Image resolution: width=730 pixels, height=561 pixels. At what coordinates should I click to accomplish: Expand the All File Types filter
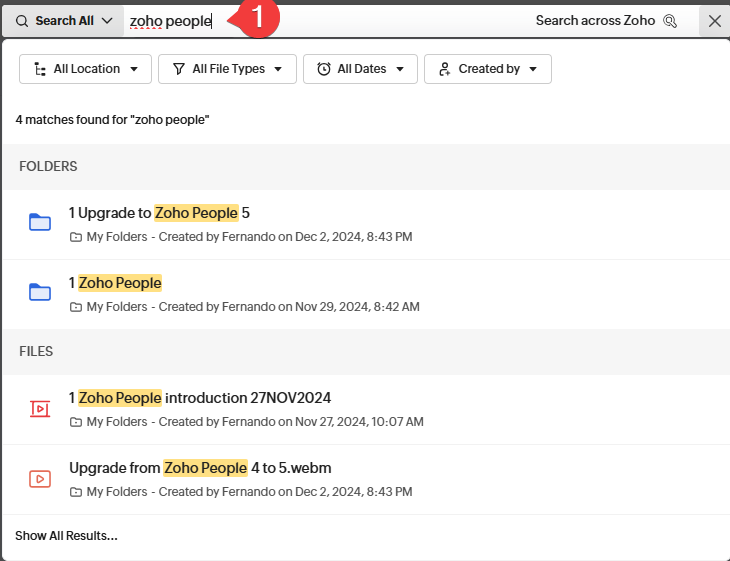227,69
